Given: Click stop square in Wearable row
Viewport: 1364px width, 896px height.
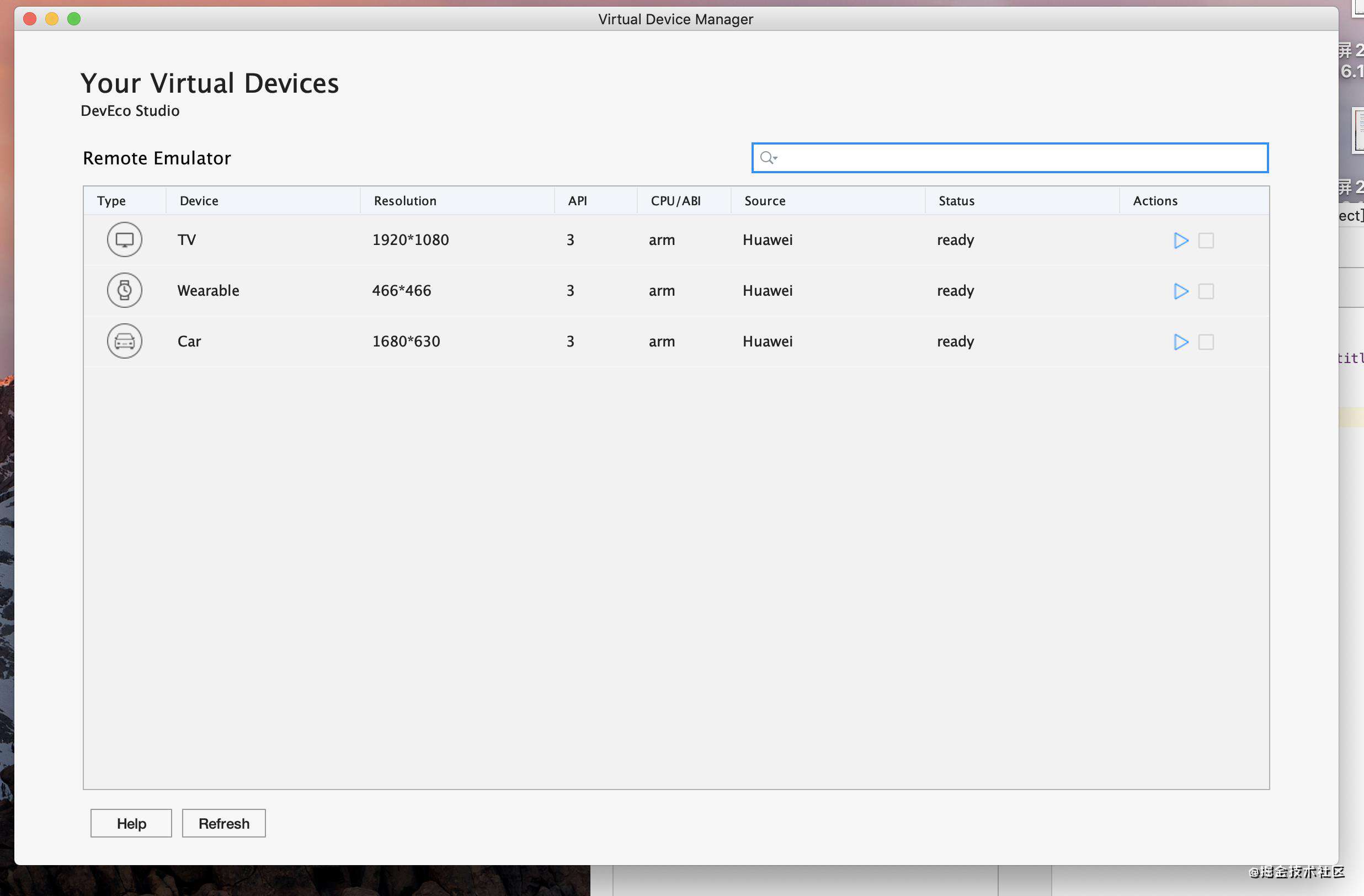Looking at the screenshot, I should pos(1206,291).
